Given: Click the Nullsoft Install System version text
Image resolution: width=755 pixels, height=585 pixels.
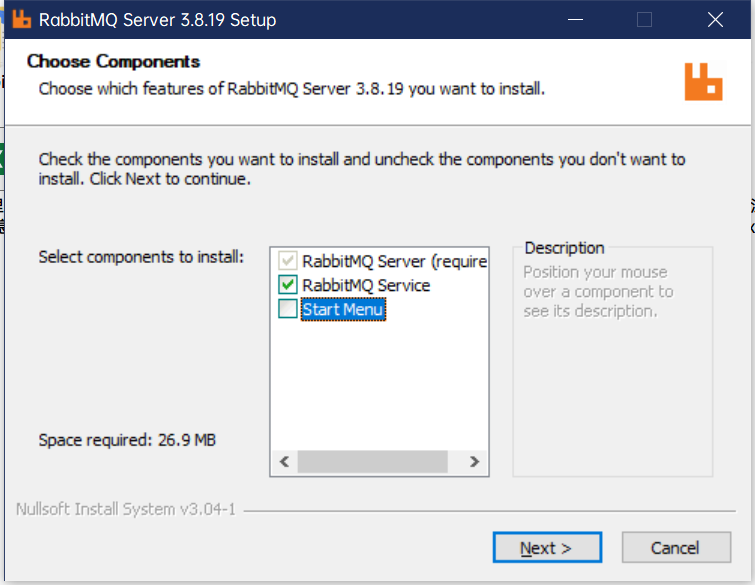Looking at the screenshot, I should click(x=126, y=510).
